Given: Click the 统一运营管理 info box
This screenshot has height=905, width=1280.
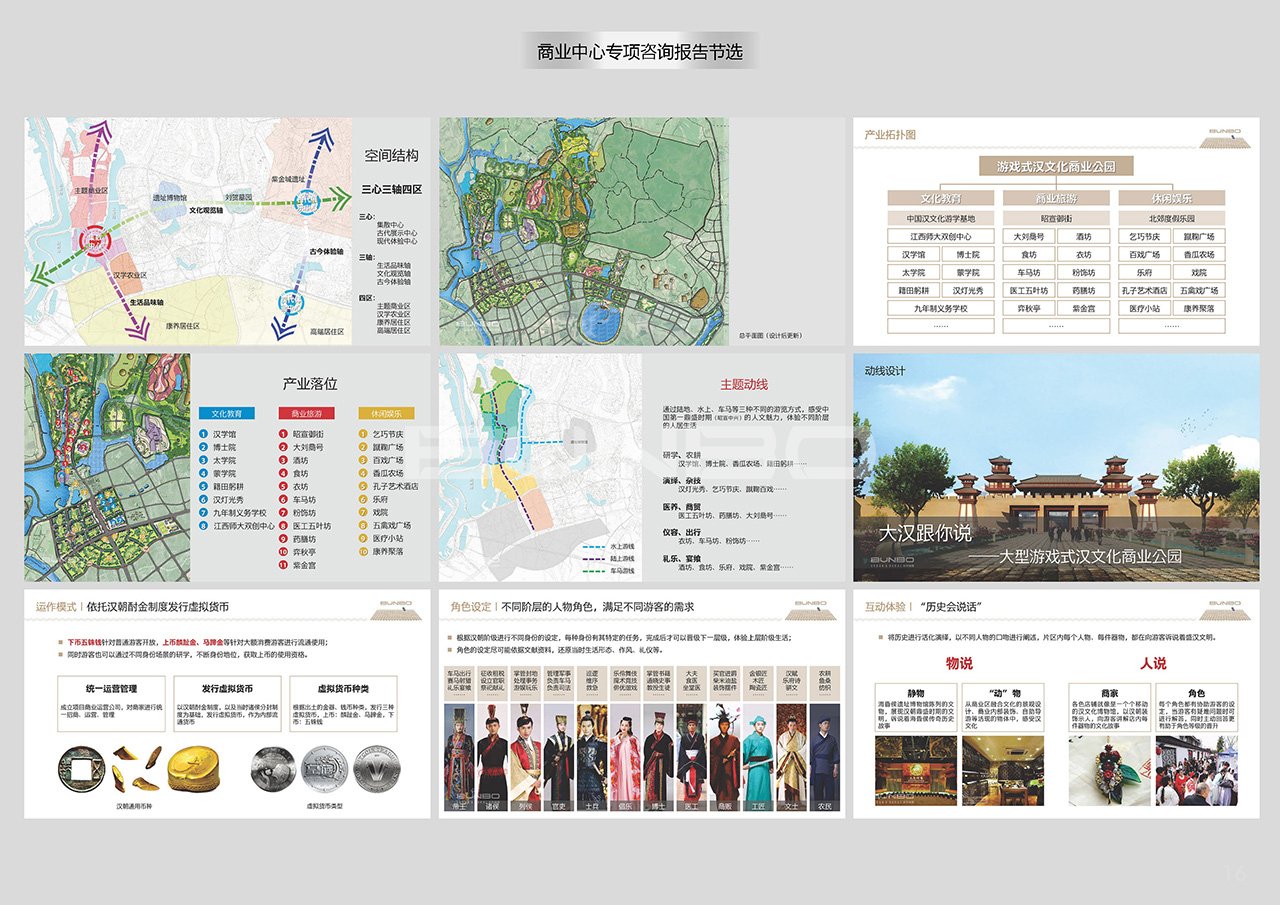Looking at the screenshot, I should pos(112,706).
